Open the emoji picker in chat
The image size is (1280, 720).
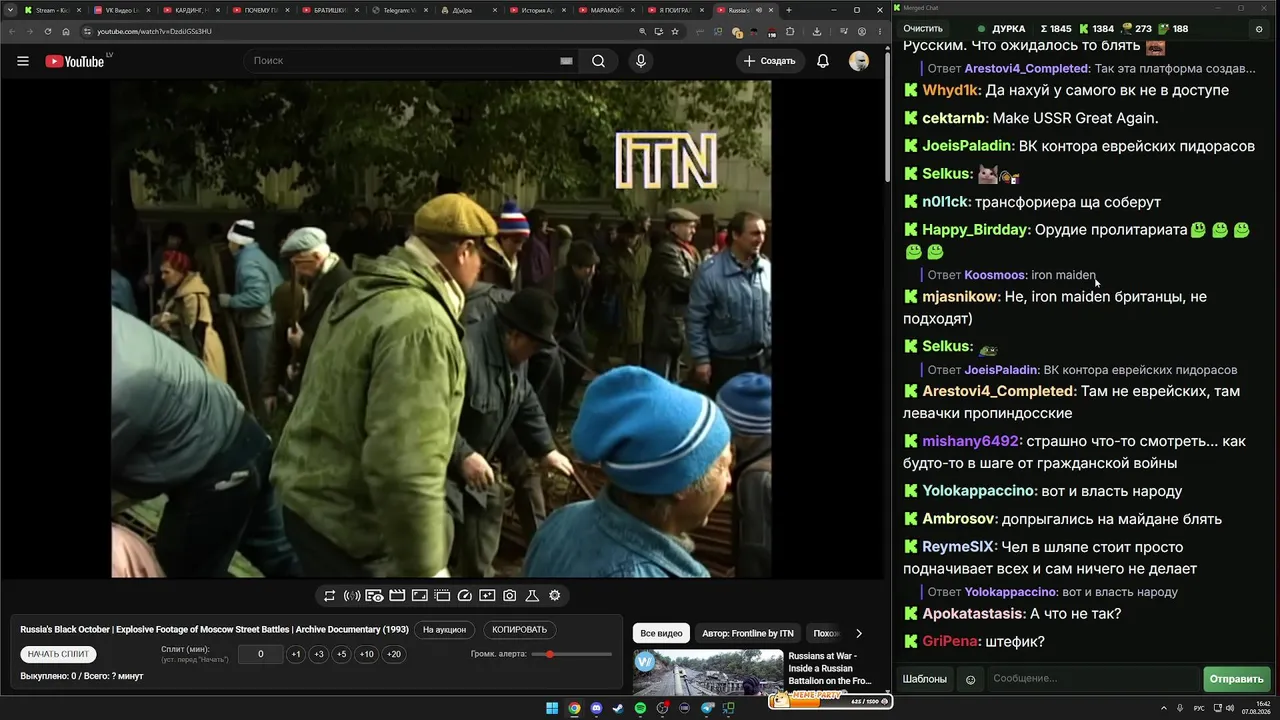pos(970,680)
